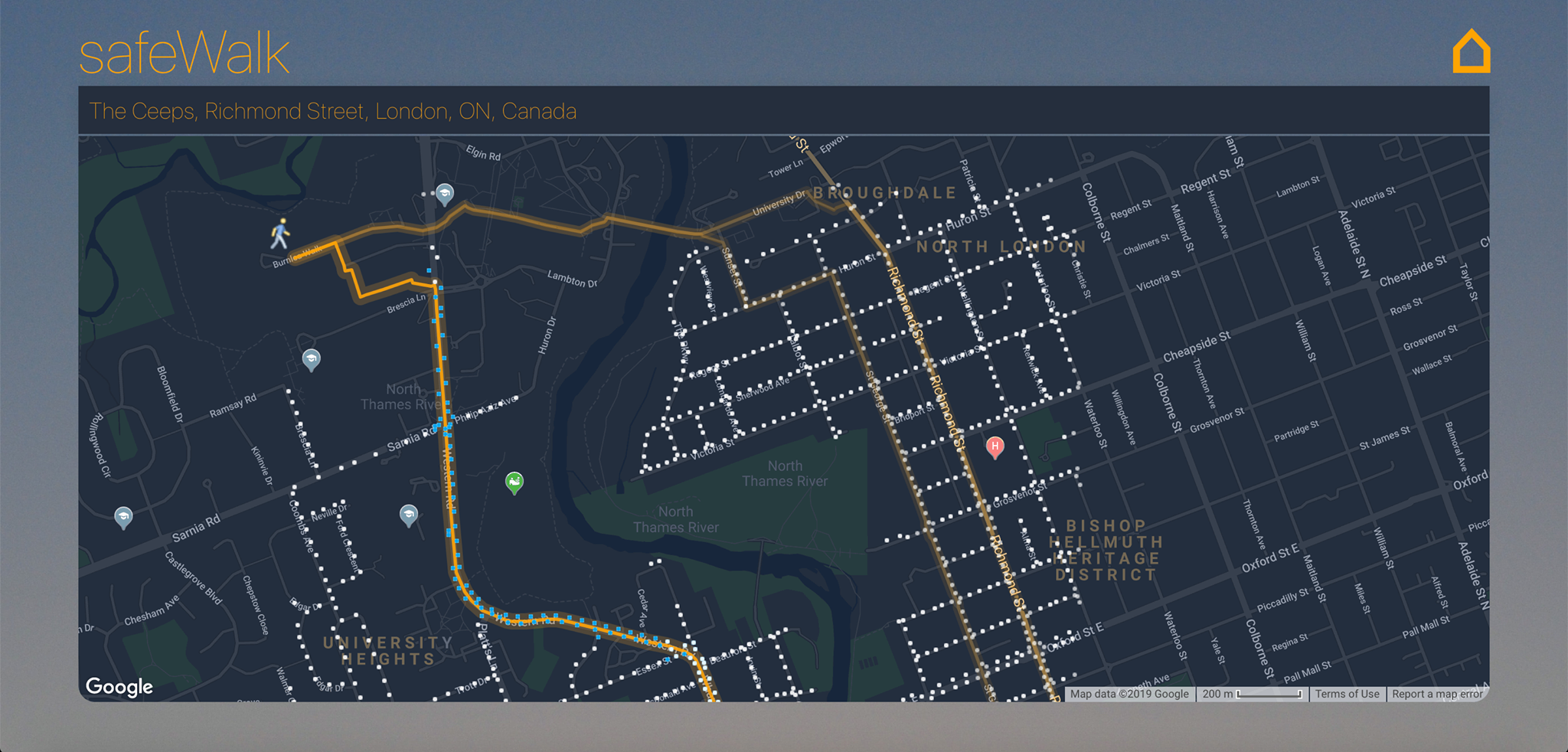This screenshot has width=1568, height=752.
Task: Click Bishop Hellmuth Heritage District label
Action: (1106, 550)
